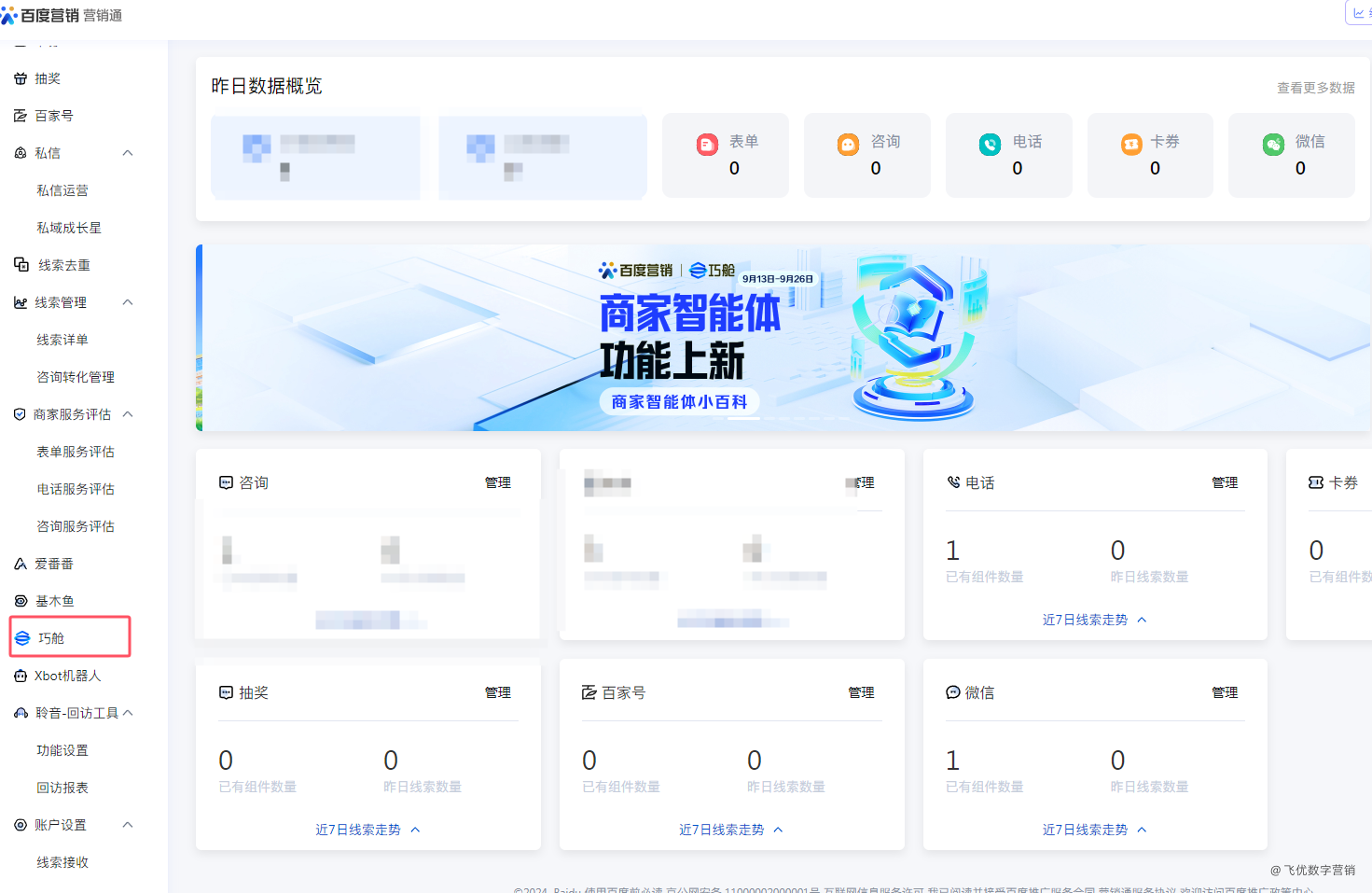This screenshot has width=1372, height=893.
Task: Click the 咨询 card header icon
Action: [226, 482]
